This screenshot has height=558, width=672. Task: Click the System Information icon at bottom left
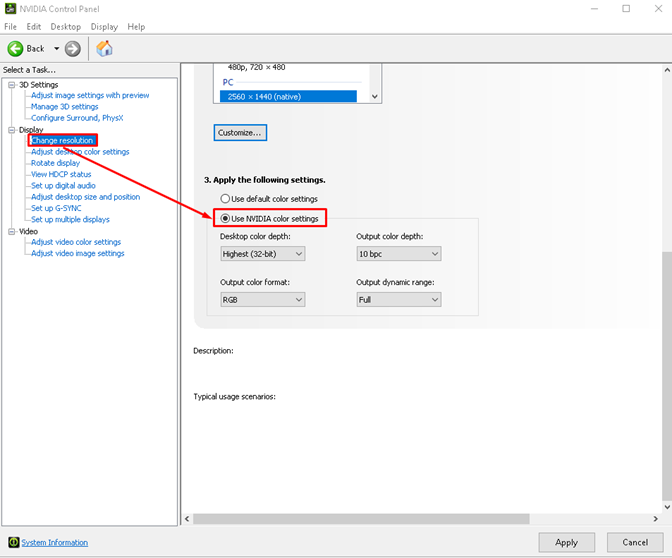pos(11,542)
